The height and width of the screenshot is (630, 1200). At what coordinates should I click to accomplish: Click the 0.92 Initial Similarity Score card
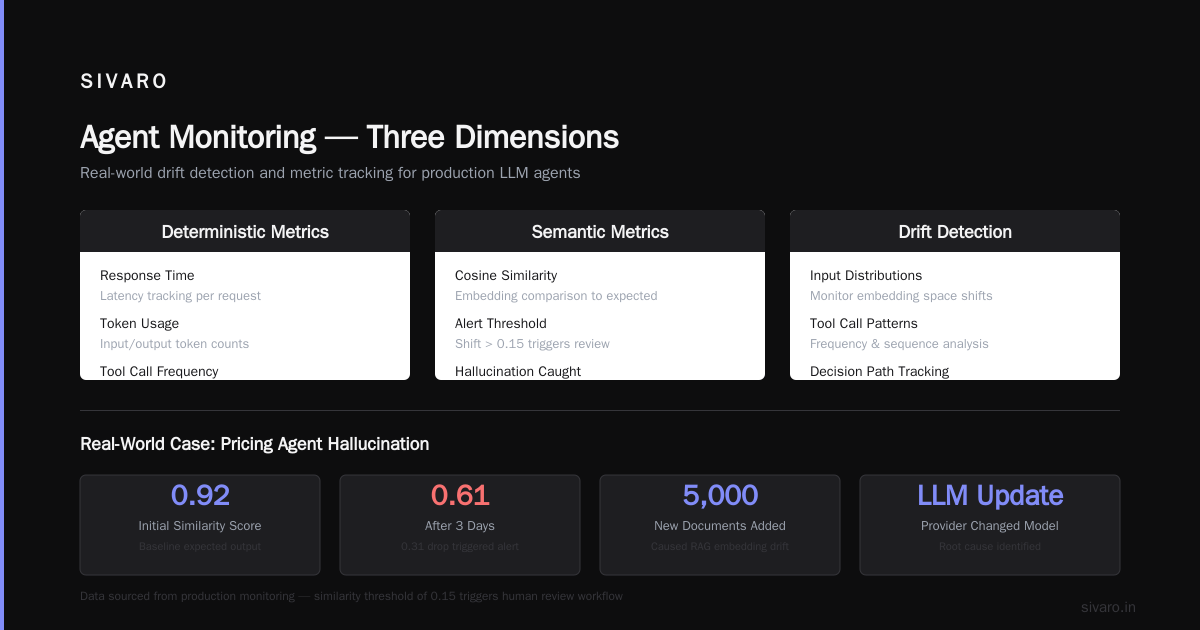[200, 525]
